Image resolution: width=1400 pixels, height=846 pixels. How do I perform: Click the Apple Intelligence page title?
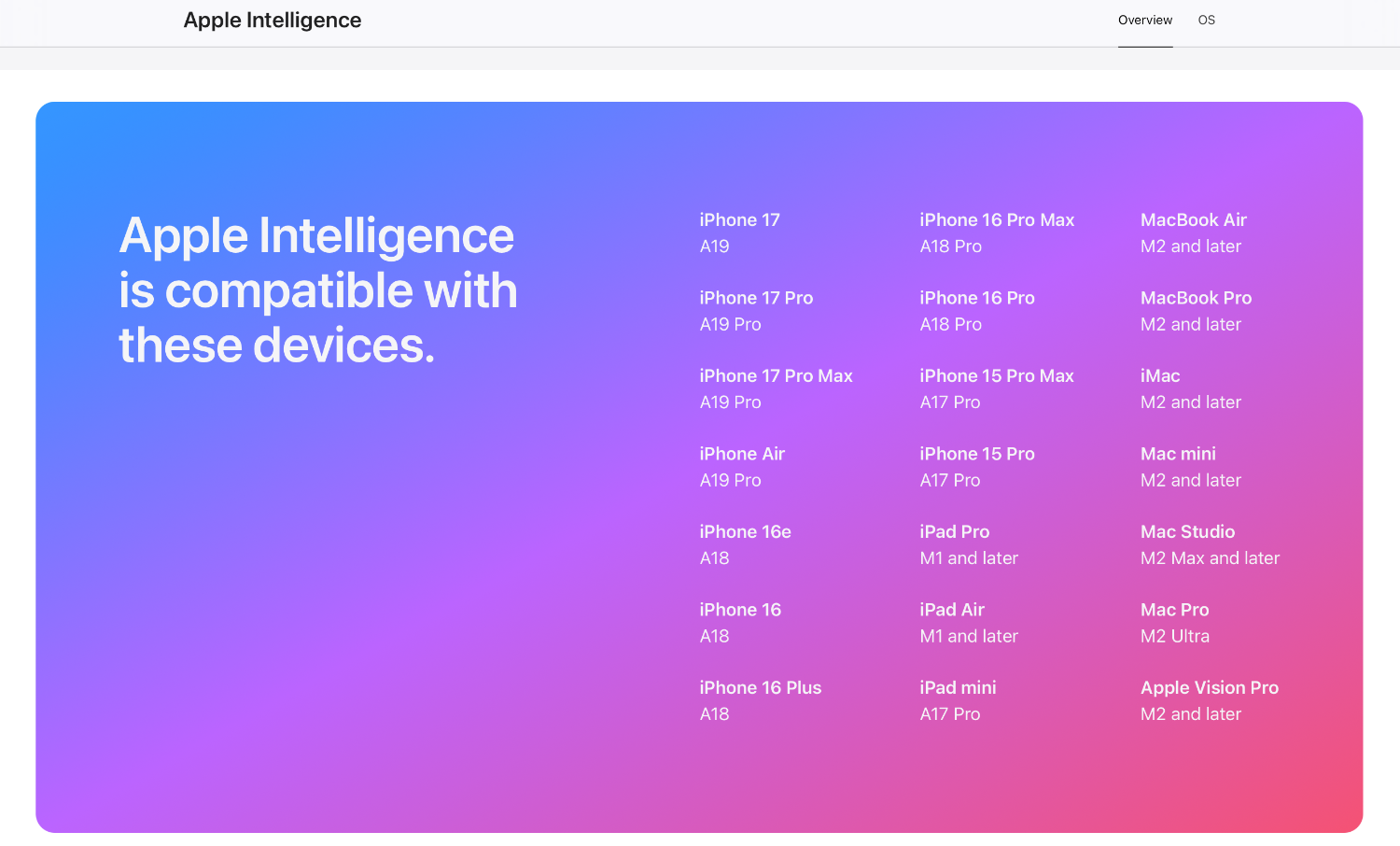(x=272, y=21)
